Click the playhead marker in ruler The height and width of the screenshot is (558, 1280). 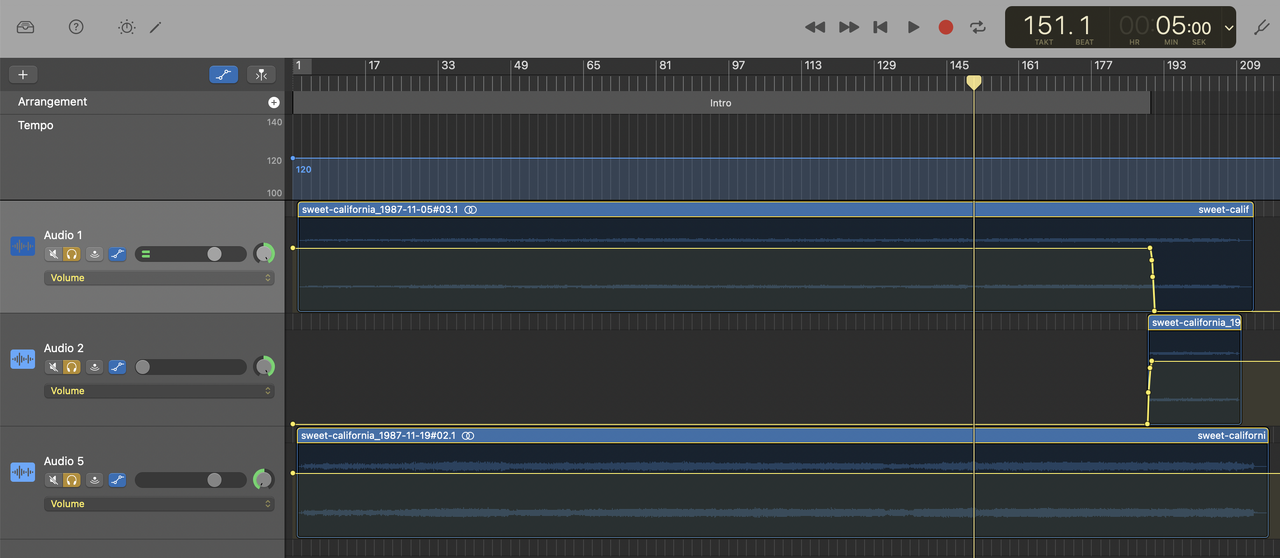pyautogui.click(x=973, y=82)
